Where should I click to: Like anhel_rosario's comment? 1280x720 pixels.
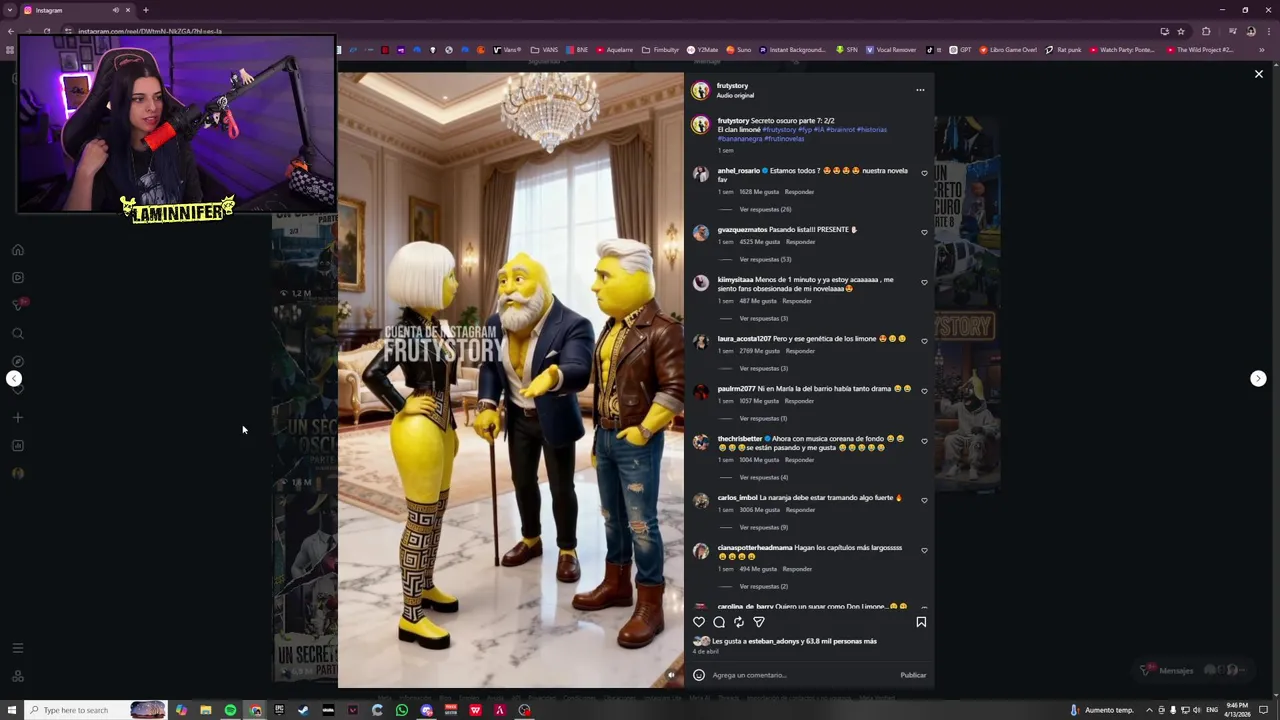click(924, 173)
